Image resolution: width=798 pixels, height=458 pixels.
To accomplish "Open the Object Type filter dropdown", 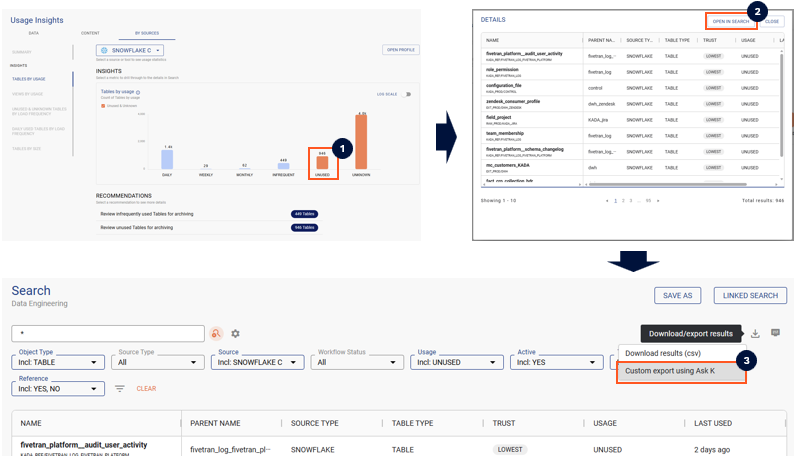I will (58, 362).
